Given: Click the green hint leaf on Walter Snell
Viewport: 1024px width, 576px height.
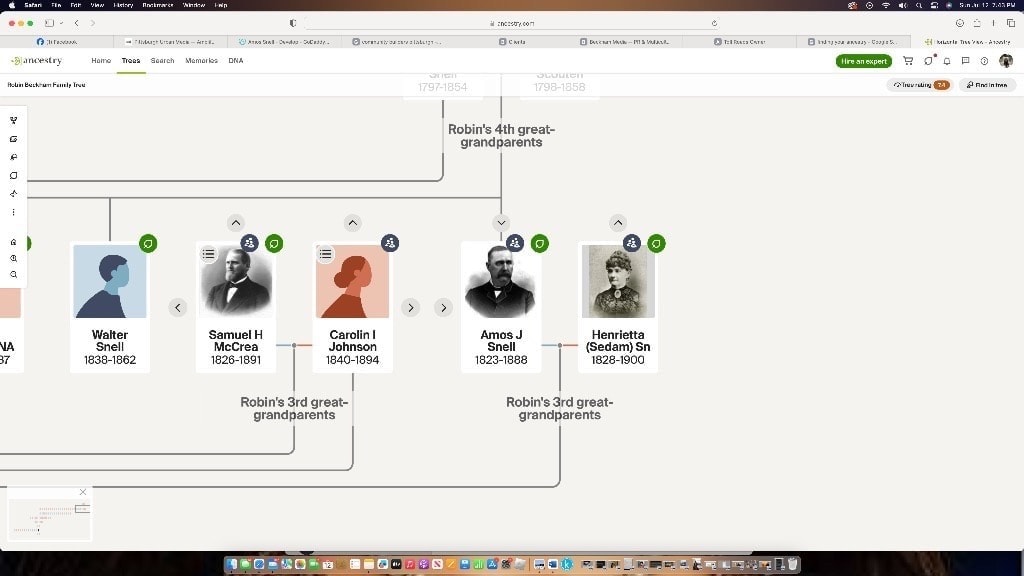Looking at the screenshot, I should point(148,244).
